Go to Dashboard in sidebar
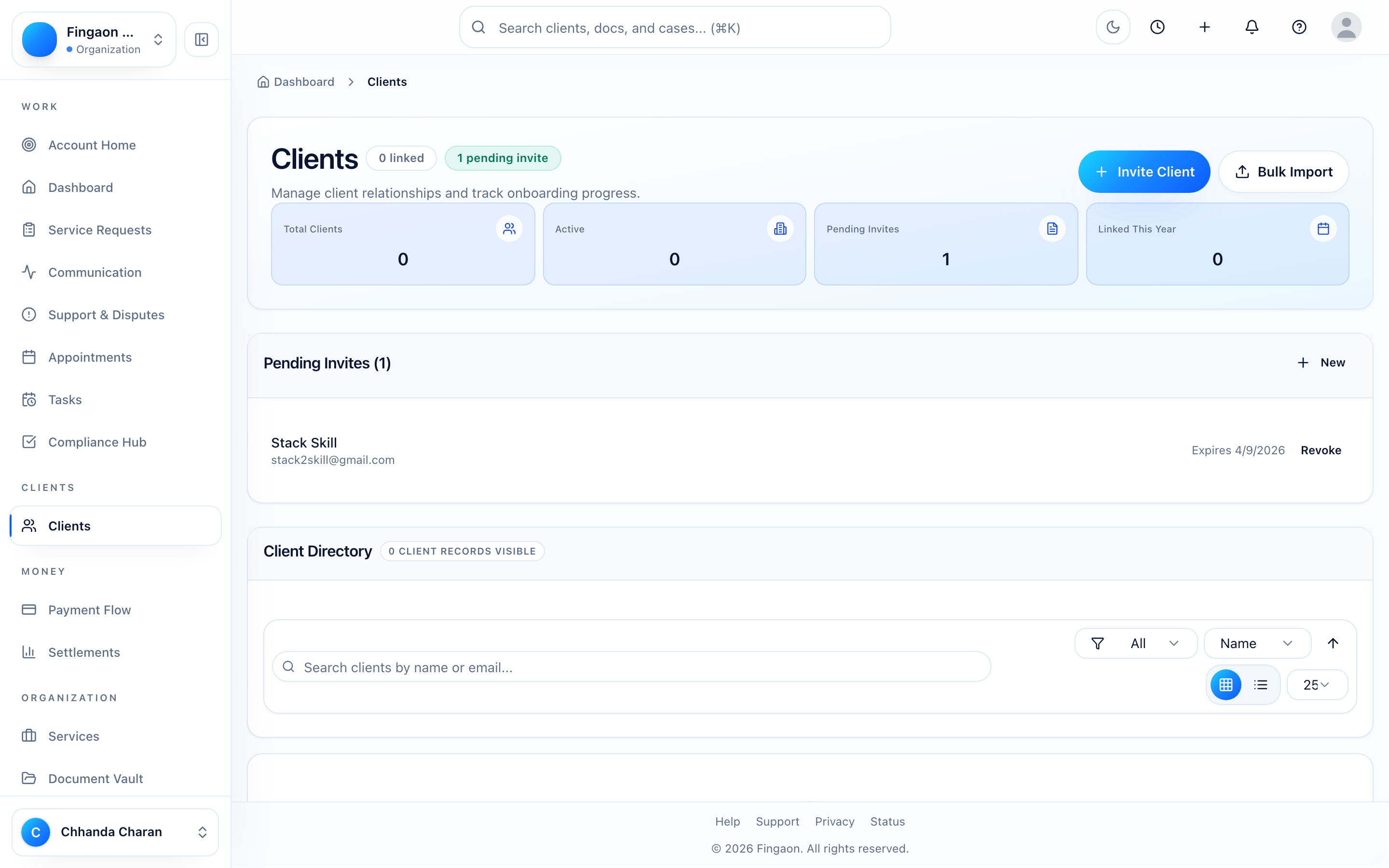The height and width of the screenshot is (868, 1389). click(x=115, y=187)
